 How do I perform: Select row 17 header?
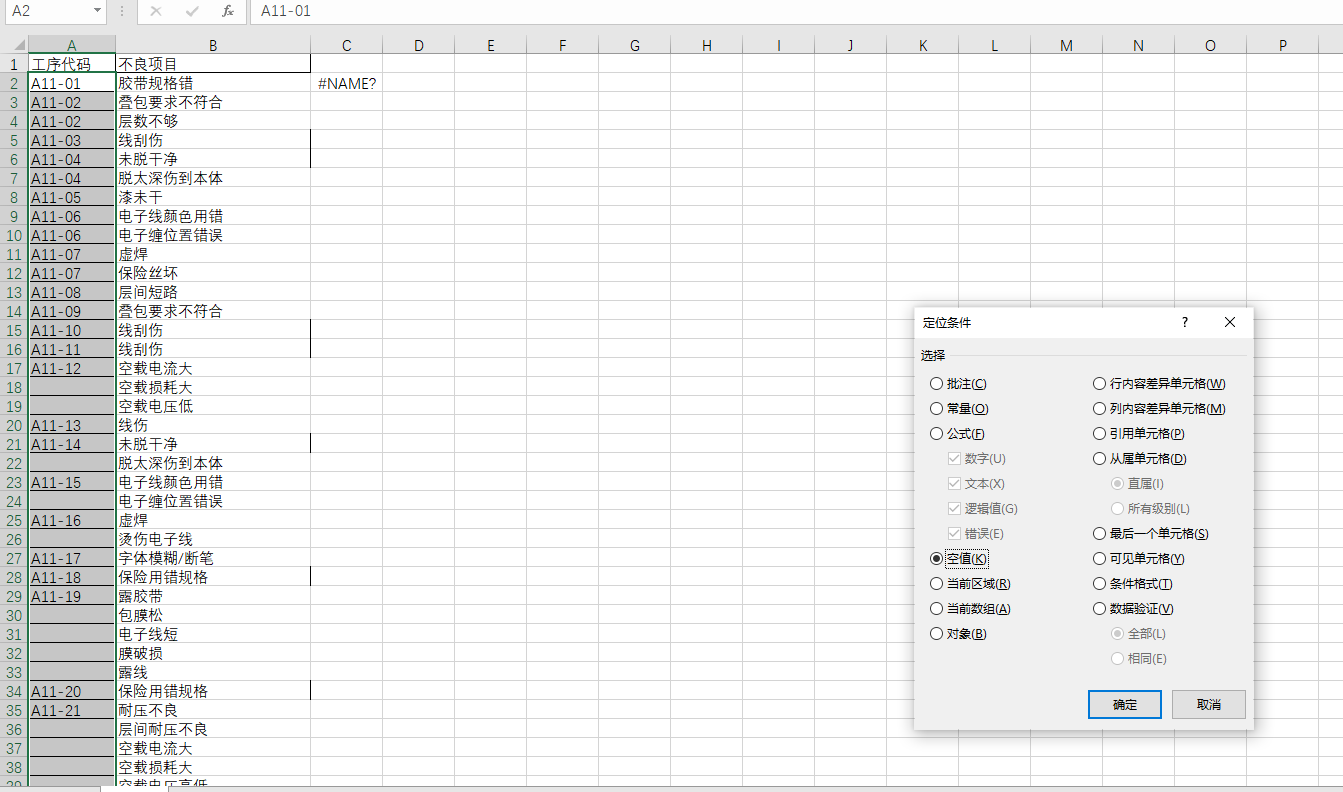click(x=14, y=368)
